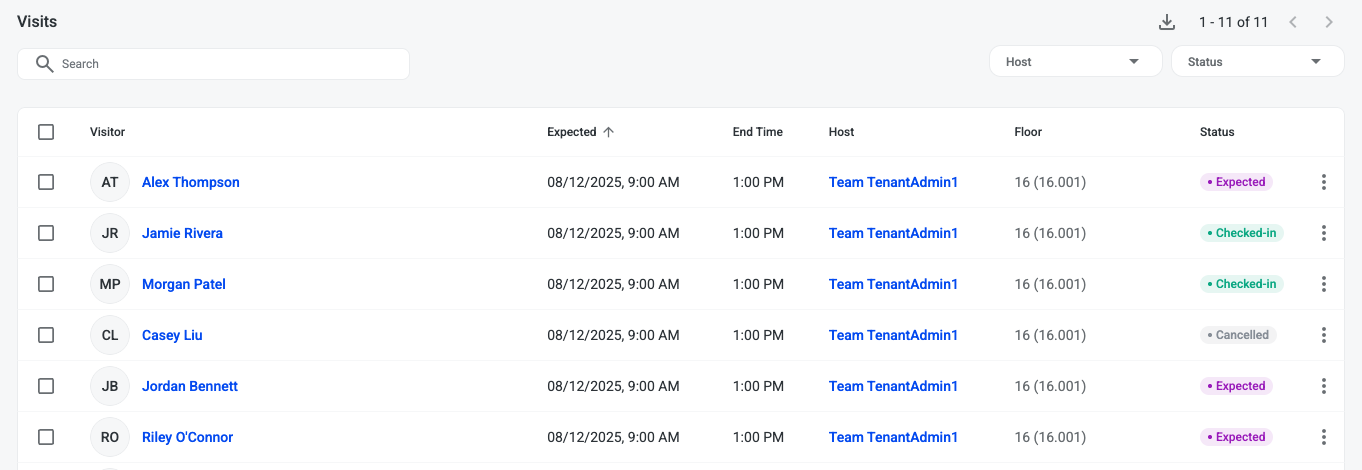Click Team TenantAdmin1 host for Casey Liu
Image resolution: width=1362 pixels, height=470 pixels.
pyautogui.click(x=893, y=335)
